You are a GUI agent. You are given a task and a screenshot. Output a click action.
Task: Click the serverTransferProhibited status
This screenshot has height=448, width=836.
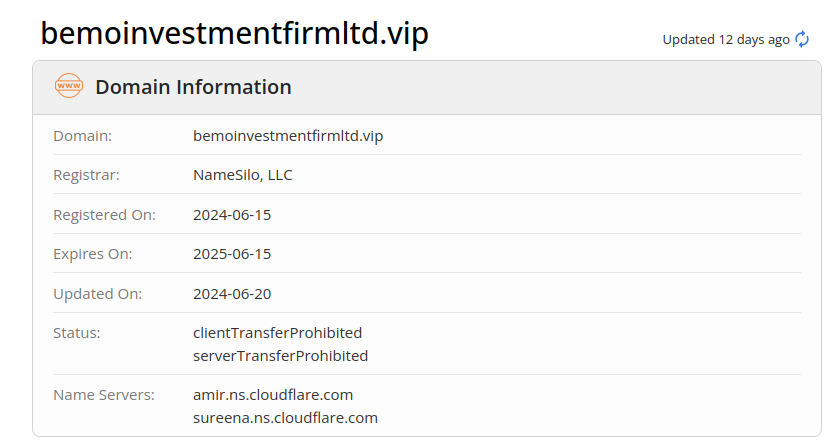280,356
